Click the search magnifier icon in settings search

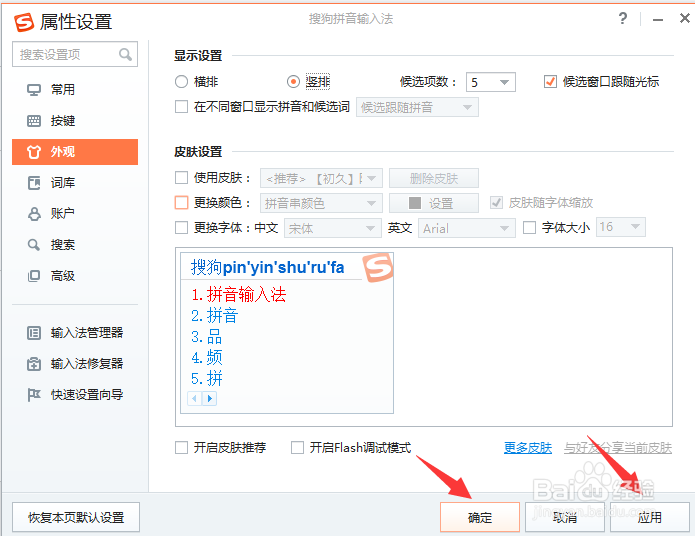(125, 55)
